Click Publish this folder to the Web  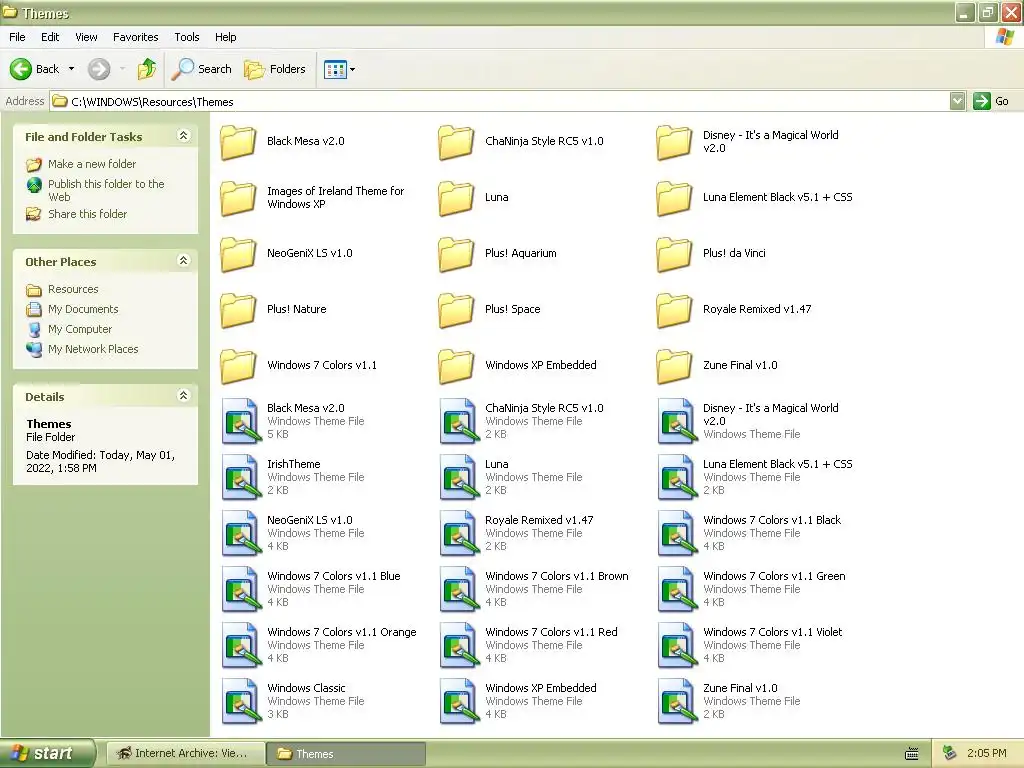[106, 190]
